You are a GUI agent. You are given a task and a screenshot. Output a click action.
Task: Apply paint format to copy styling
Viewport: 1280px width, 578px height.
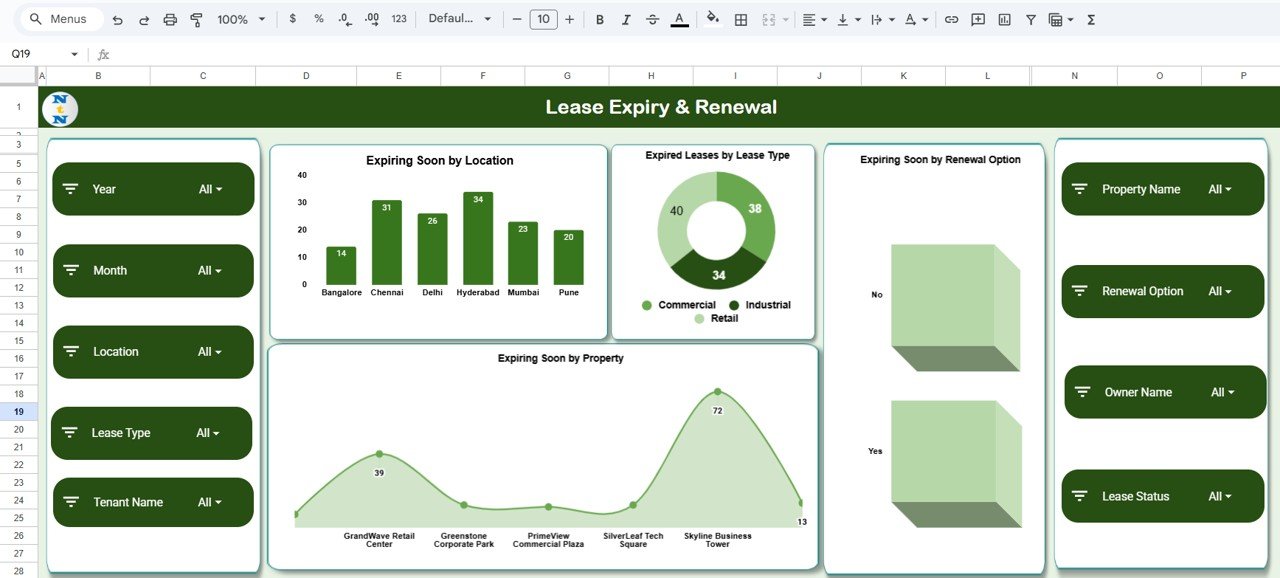196,19
